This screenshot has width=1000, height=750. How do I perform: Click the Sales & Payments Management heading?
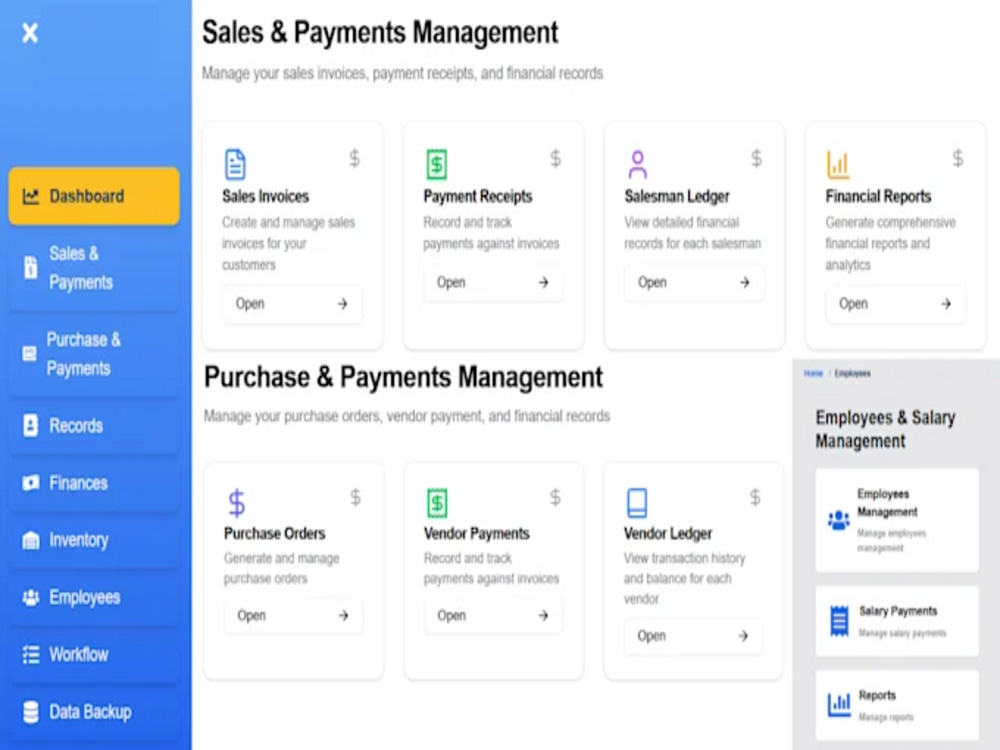click(x=380, y=33)
